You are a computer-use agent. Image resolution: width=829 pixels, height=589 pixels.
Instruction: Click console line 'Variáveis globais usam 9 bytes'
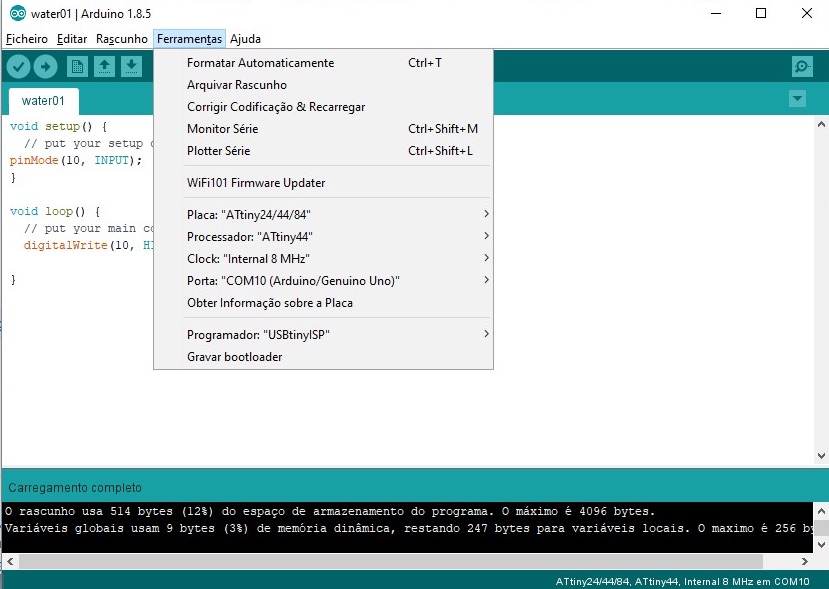click(408, 528)
